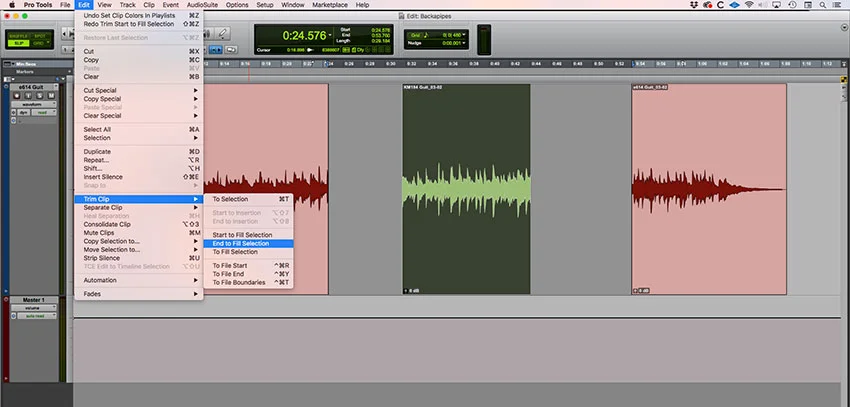This screenshot has height=407, width=850.
Task: Open auto read selector on Master 1 track
Action: [x=38, y=315]
